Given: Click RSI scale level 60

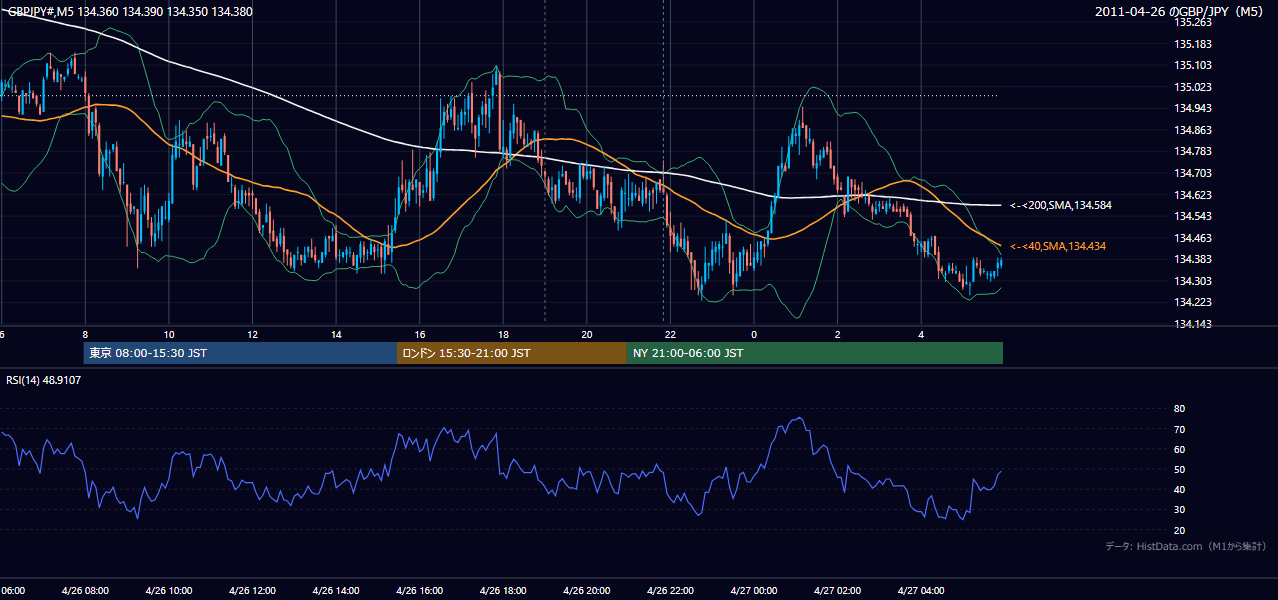Looking at the screenshot, I should coord(1179,449).
